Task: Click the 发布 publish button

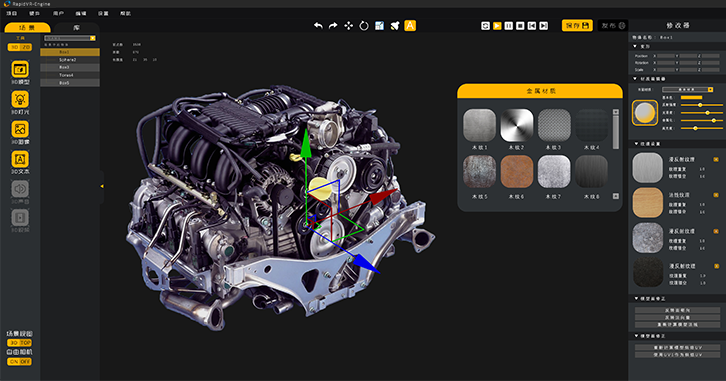Action: tap(613, 25)
